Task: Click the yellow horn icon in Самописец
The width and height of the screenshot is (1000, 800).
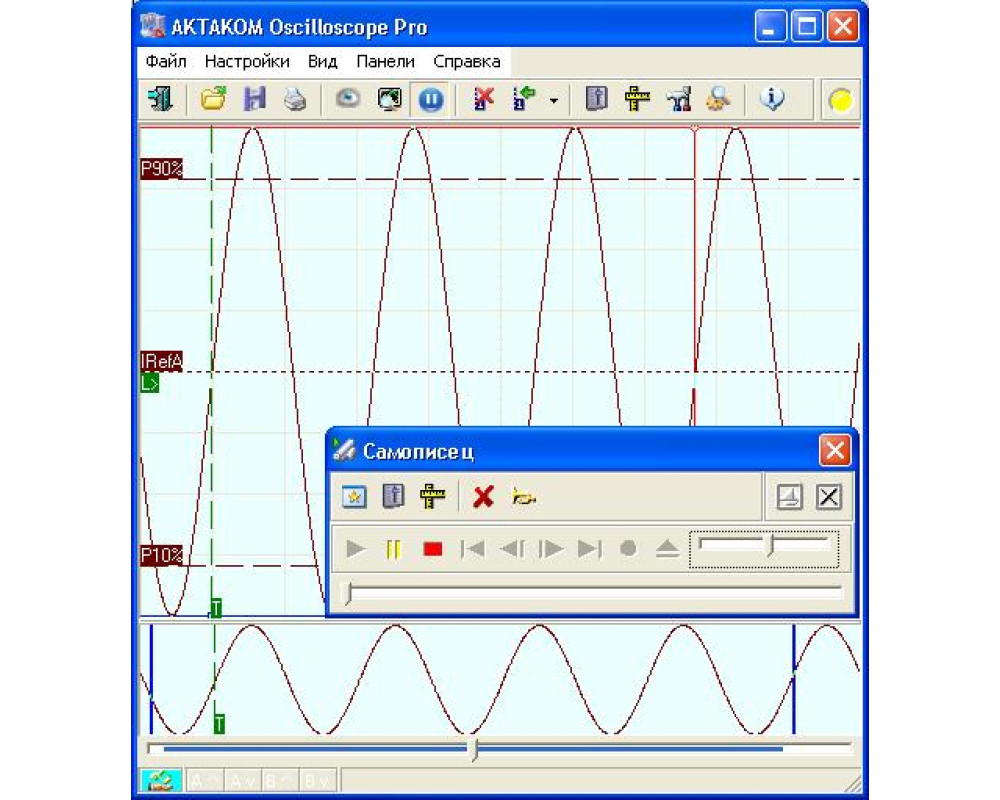Action: click(522, 497)
